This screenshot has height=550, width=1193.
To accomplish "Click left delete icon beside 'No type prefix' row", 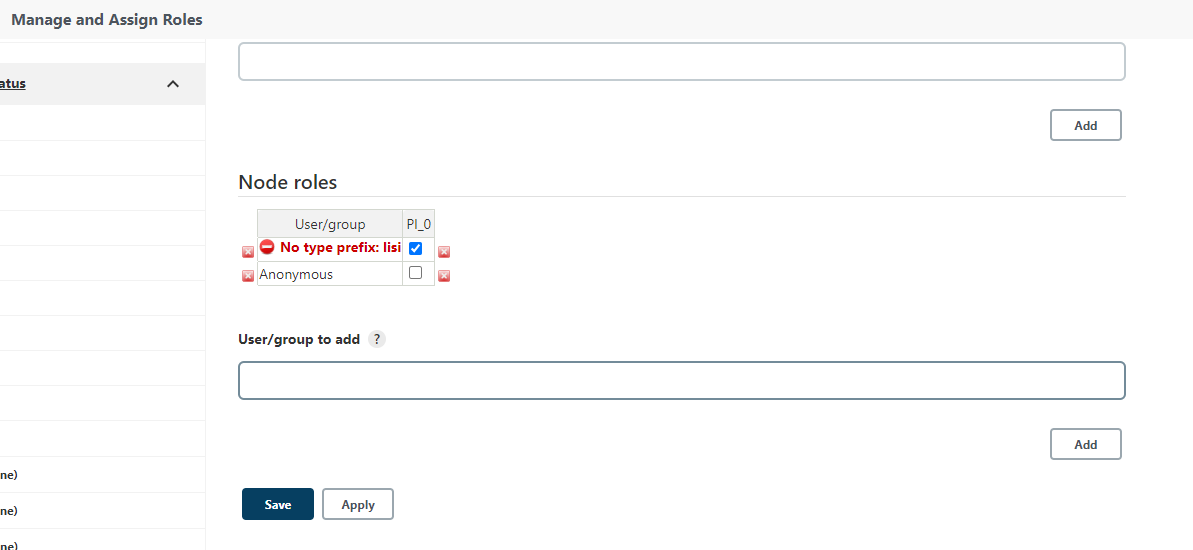I will pyautogui.click(x=248, y=252).
